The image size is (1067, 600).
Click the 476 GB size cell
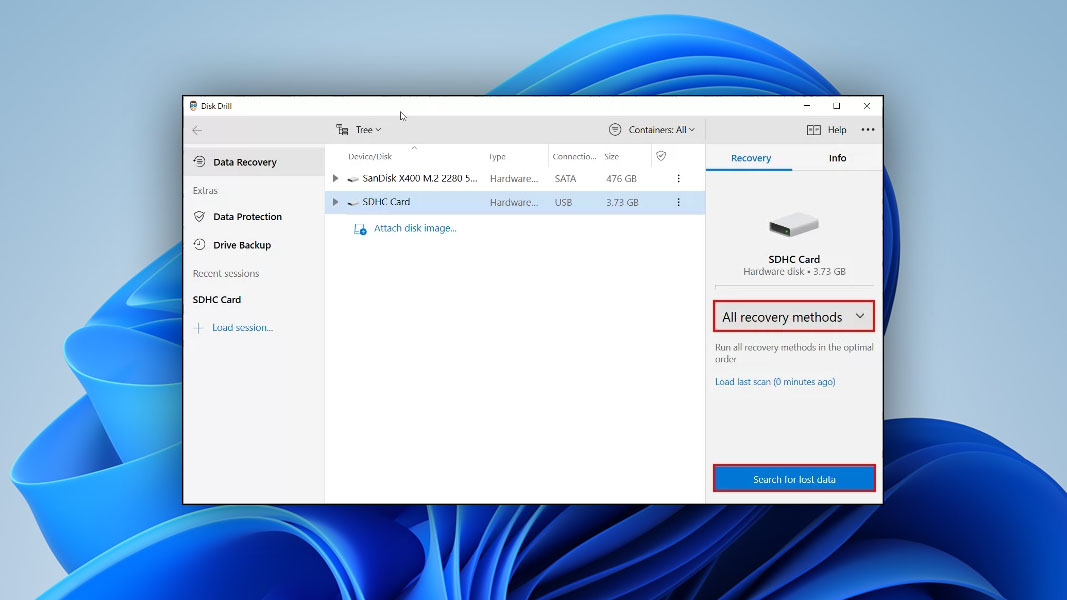point(621,178)
